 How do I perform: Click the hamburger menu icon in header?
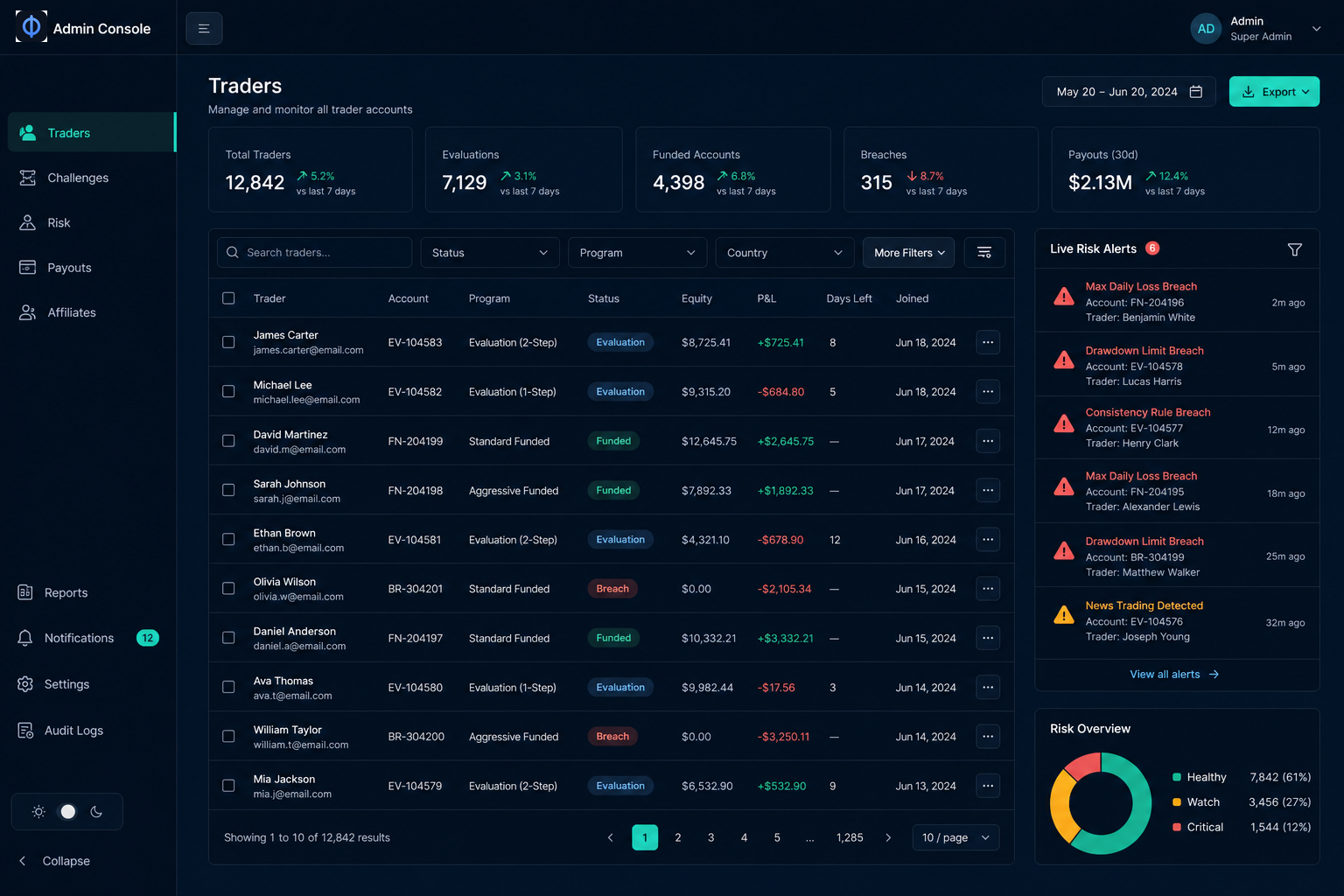[204, 29]
